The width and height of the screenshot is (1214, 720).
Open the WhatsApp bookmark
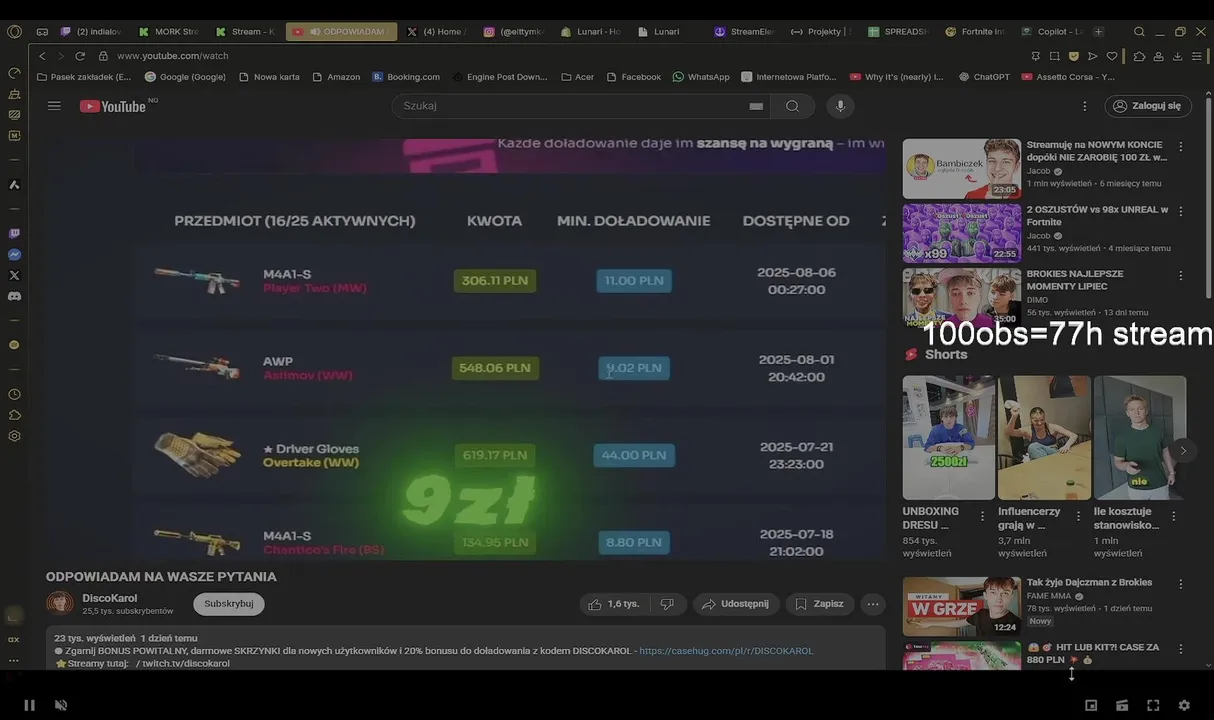click(x=701, y=77)
